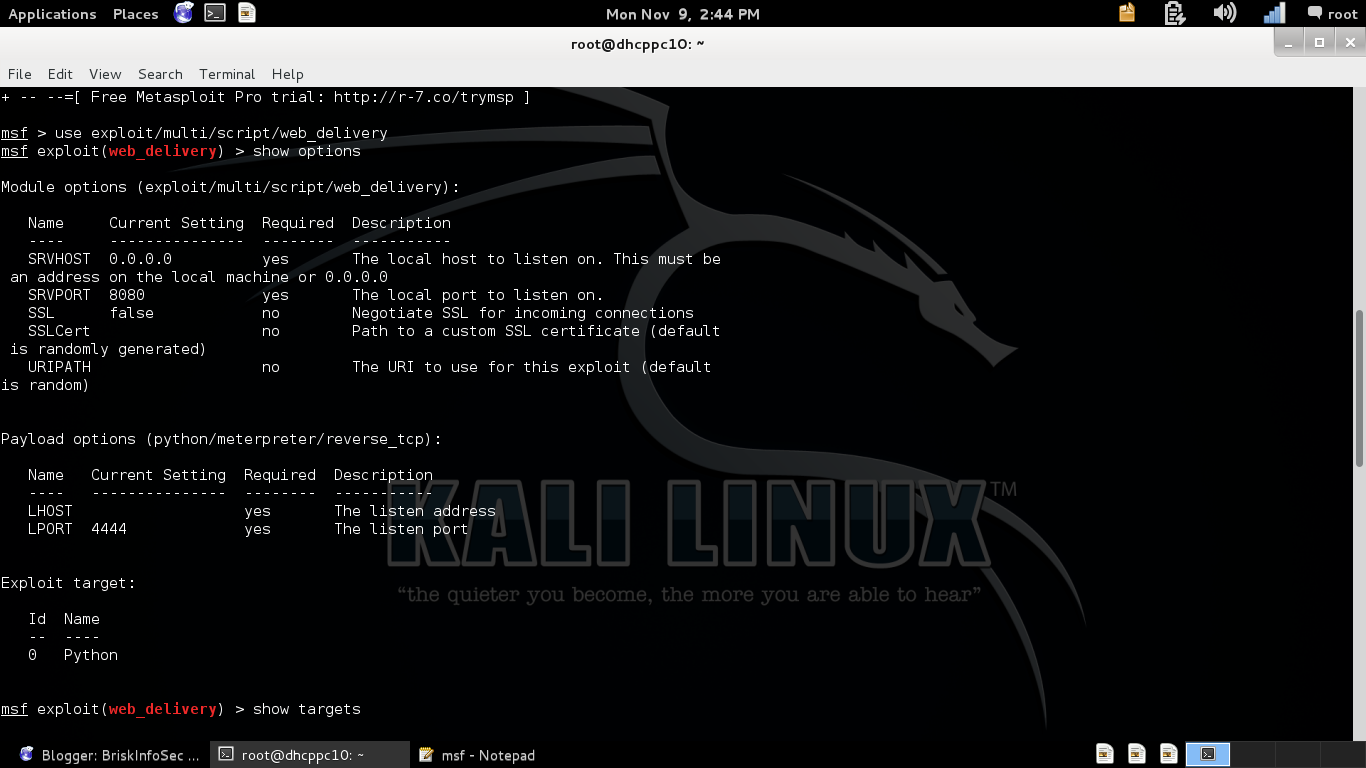Click the 'Module options' heading line
Screen dimensions: 1366x768
click(230, 187)
